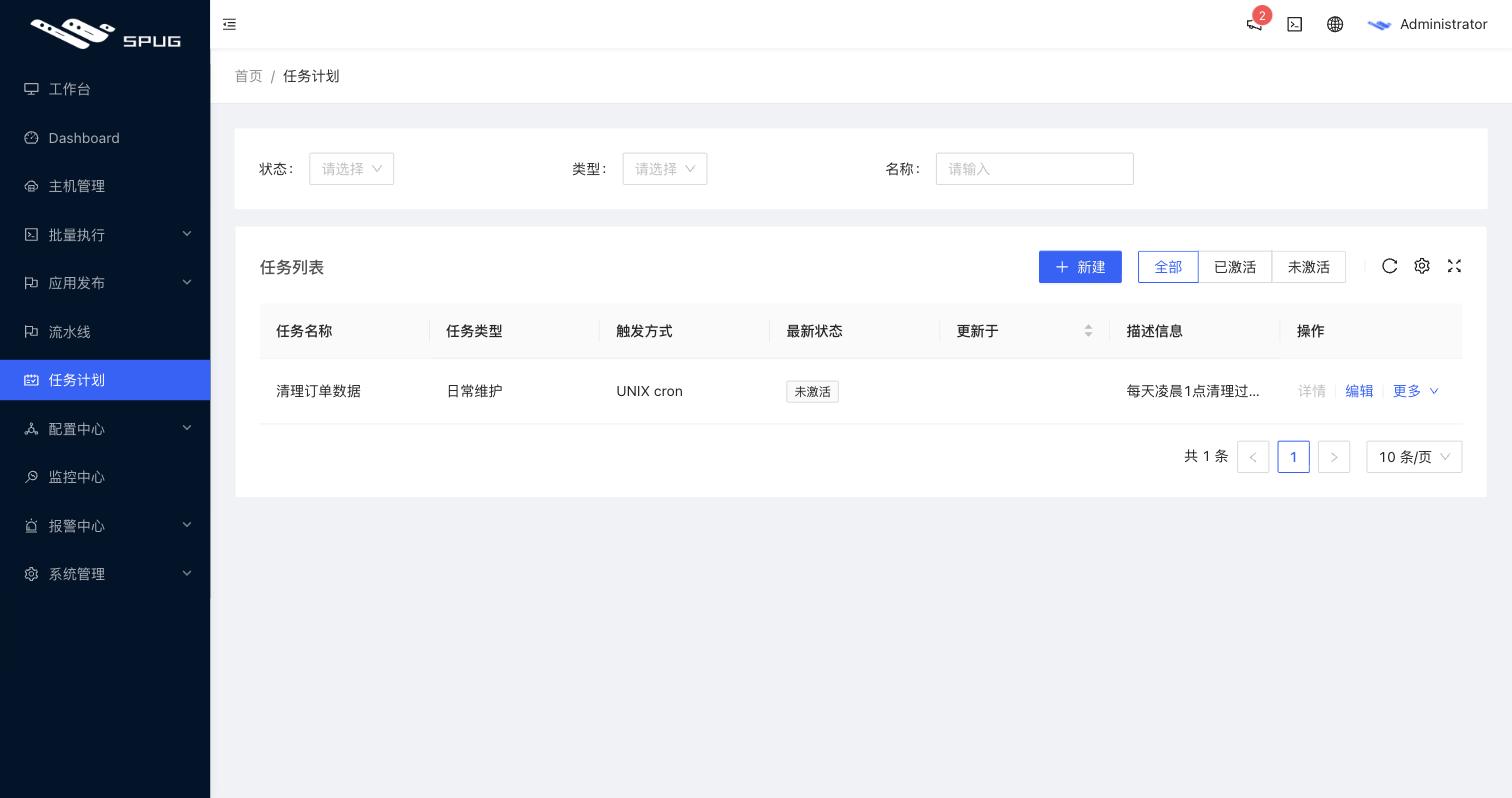Click the 批量执行 code icon
The image size is (1512, 798).
tap(31, 235)
